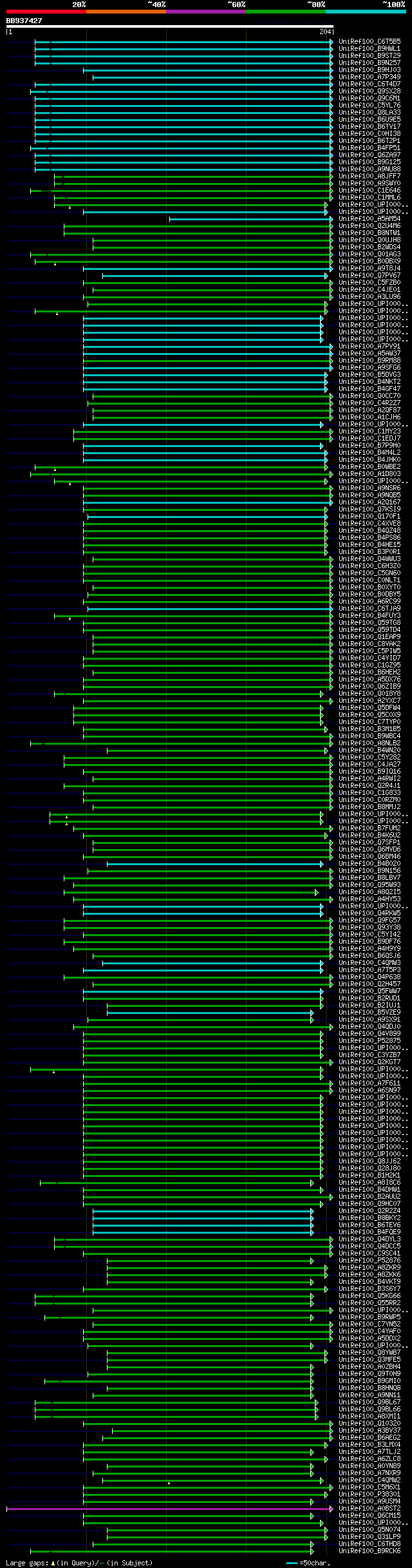Select label UniRef100_B4FP51
The width and height of the screenshot is (412, 1568).
coord(370,148)
